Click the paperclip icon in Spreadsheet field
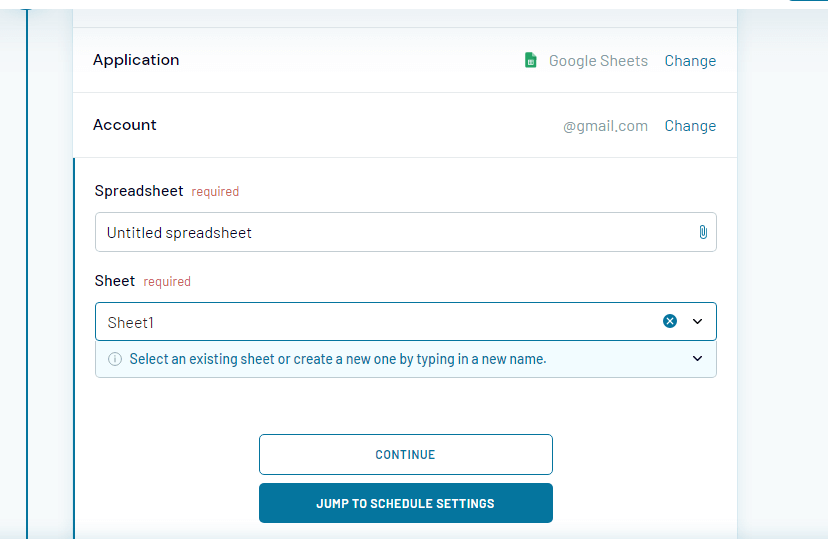Screen dimensions: 828x539 (703, 232)
